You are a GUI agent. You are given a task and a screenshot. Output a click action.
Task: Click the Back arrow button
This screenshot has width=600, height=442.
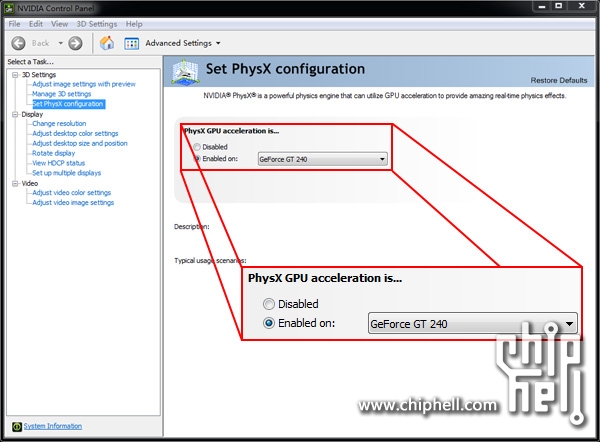tap(18, 43)
